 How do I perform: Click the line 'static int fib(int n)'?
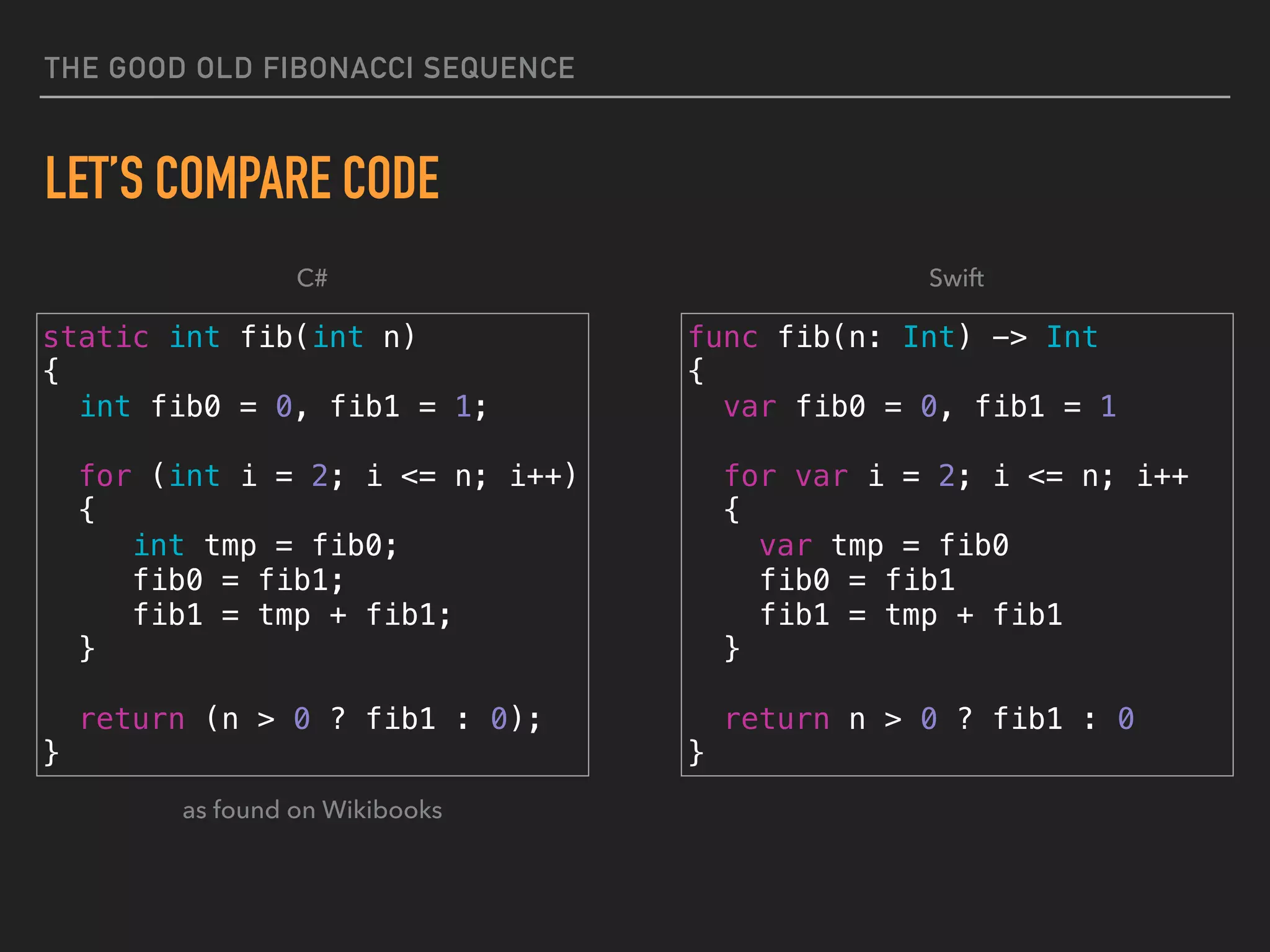click(x=229, y=338)
